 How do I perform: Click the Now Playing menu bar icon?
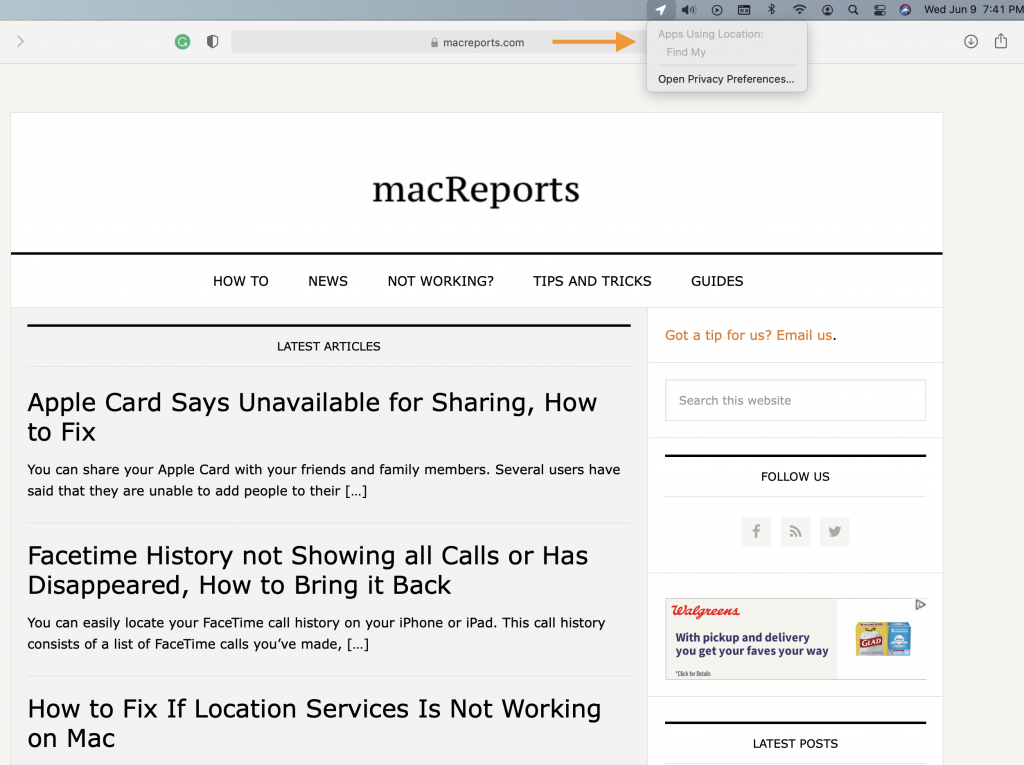(717, 10)
